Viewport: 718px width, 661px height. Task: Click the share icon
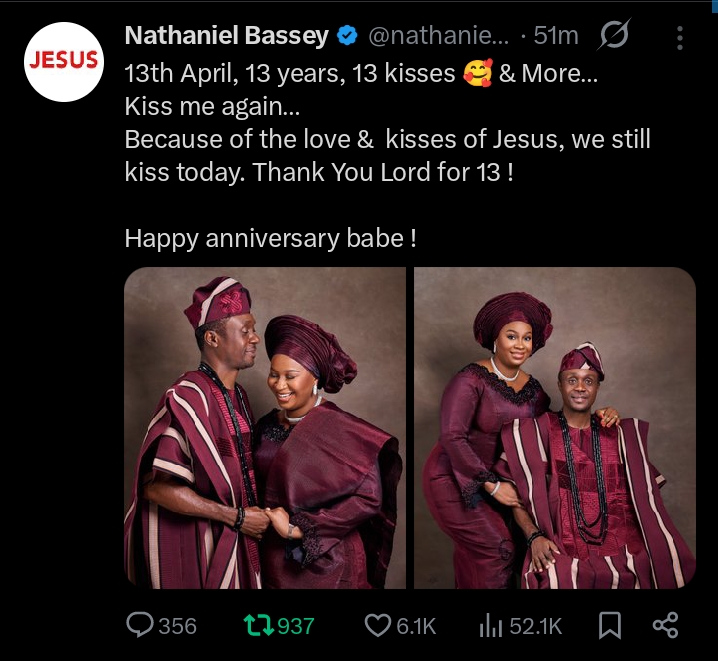[x=665, y=625]
